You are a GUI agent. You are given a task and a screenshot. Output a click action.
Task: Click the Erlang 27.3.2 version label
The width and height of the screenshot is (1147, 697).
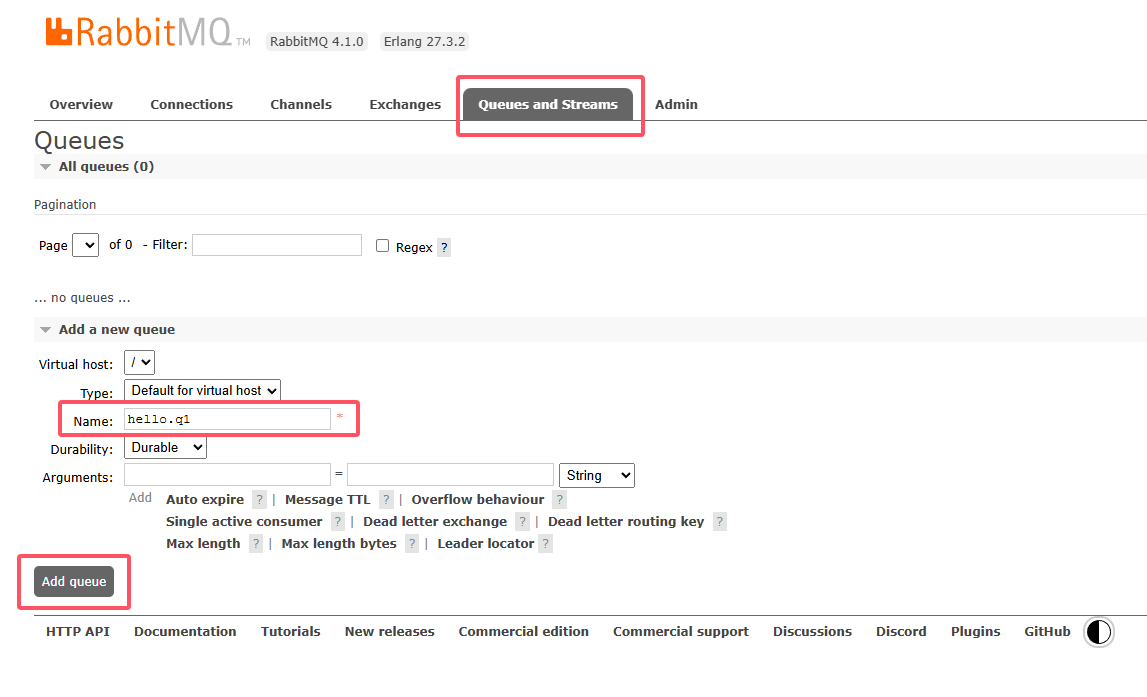click(424, 42)
